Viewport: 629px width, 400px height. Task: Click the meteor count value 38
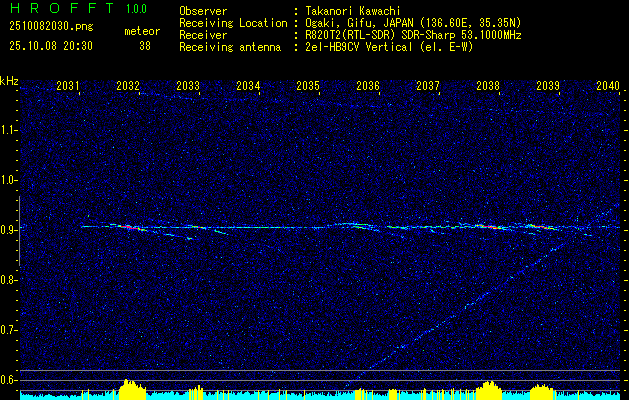[x=145, y=46]
